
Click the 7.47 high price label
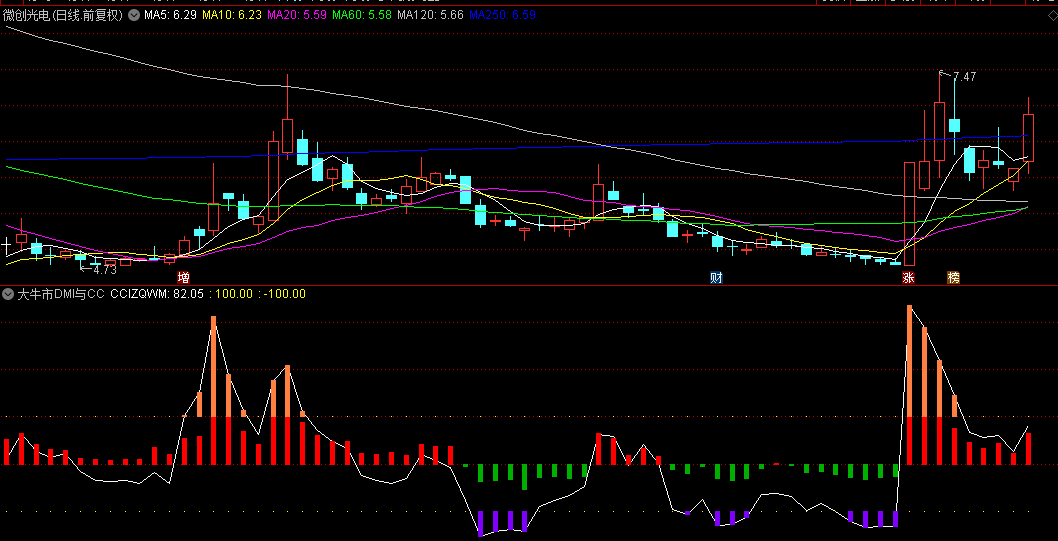click(964, 77)
